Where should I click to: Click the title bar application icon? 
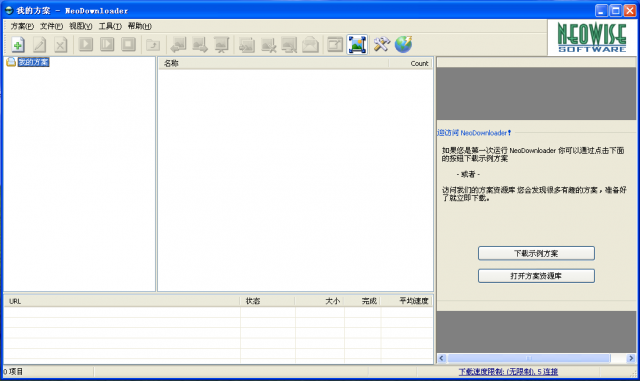(9, 10)
